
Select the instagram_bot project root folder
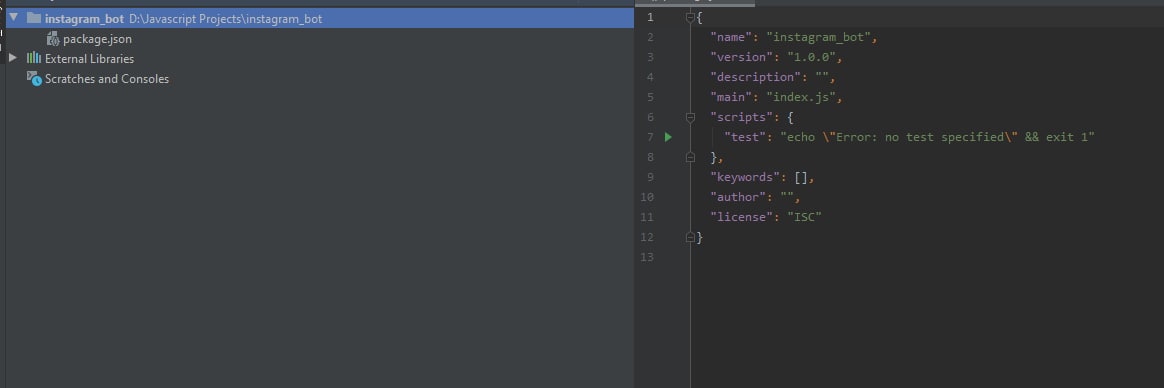(x=320, y=19)
